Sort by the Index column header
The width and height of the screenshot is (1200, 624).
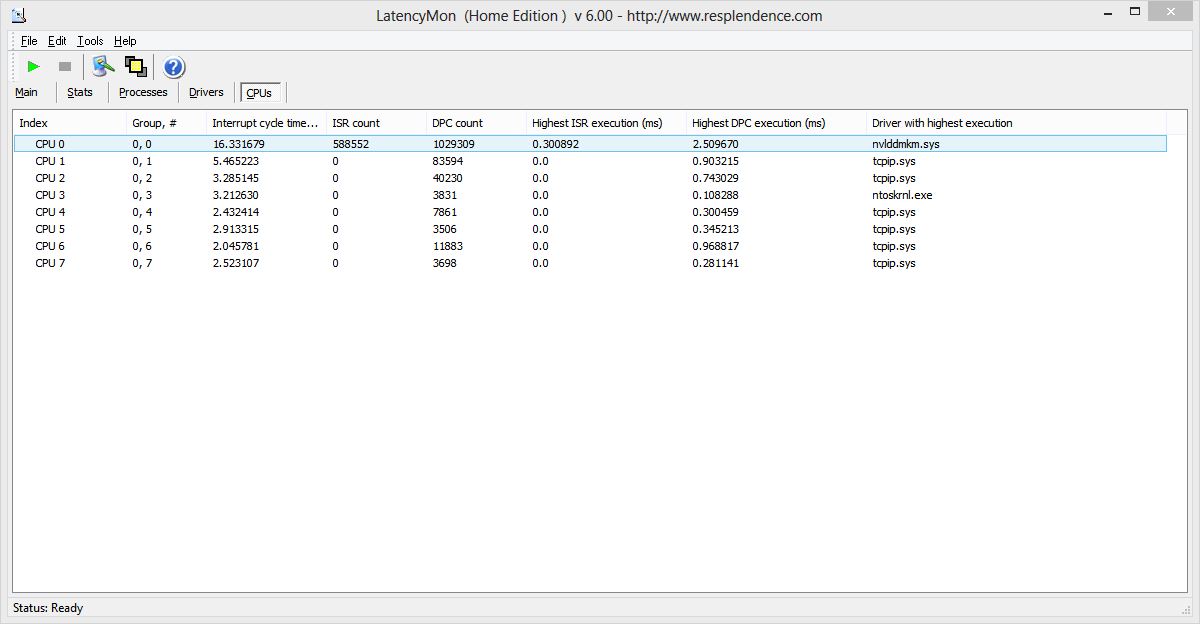[71, 123]
